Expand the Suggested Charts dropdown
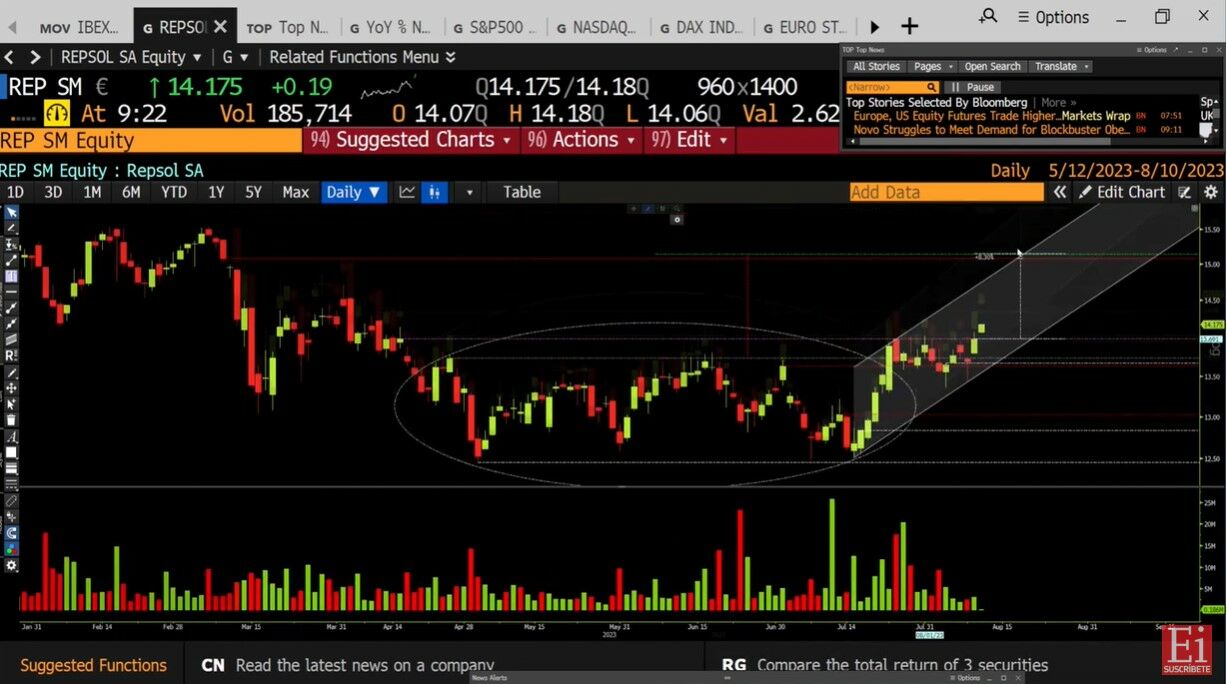This screenshot has width=1227, height=684. click(x=412, y=140)
